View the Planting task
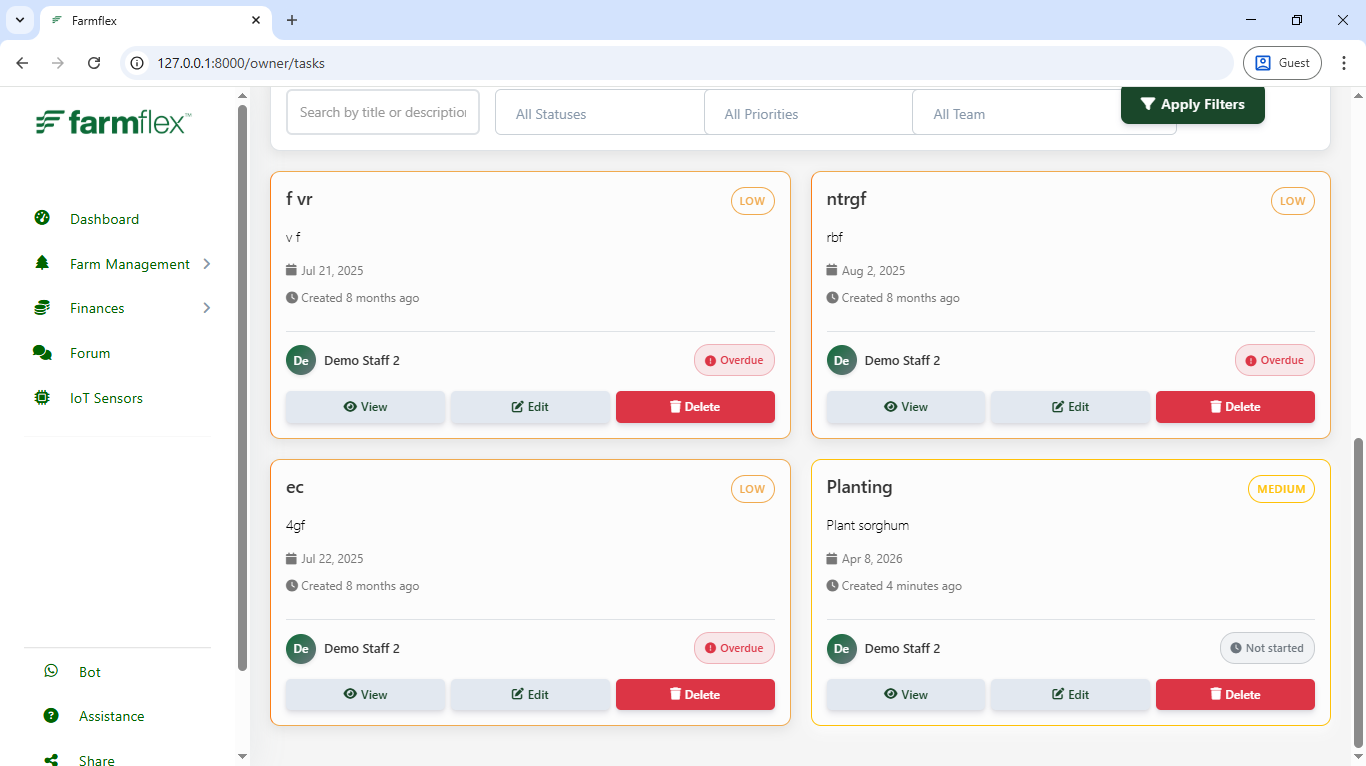The width and height of the screenshot is (1366, 766). [x=906, y=695]
